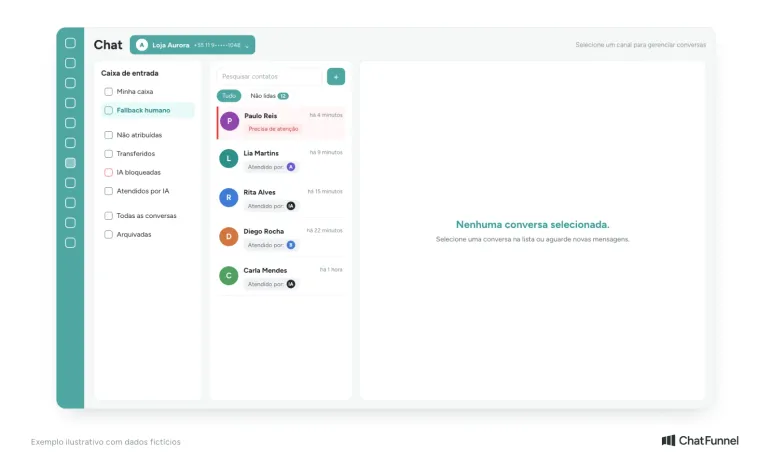Image resolution: width=772 pixels, height=463 pixels.
Task: Click Rita Alves's blue R avatar
Action: click(228, 198)
